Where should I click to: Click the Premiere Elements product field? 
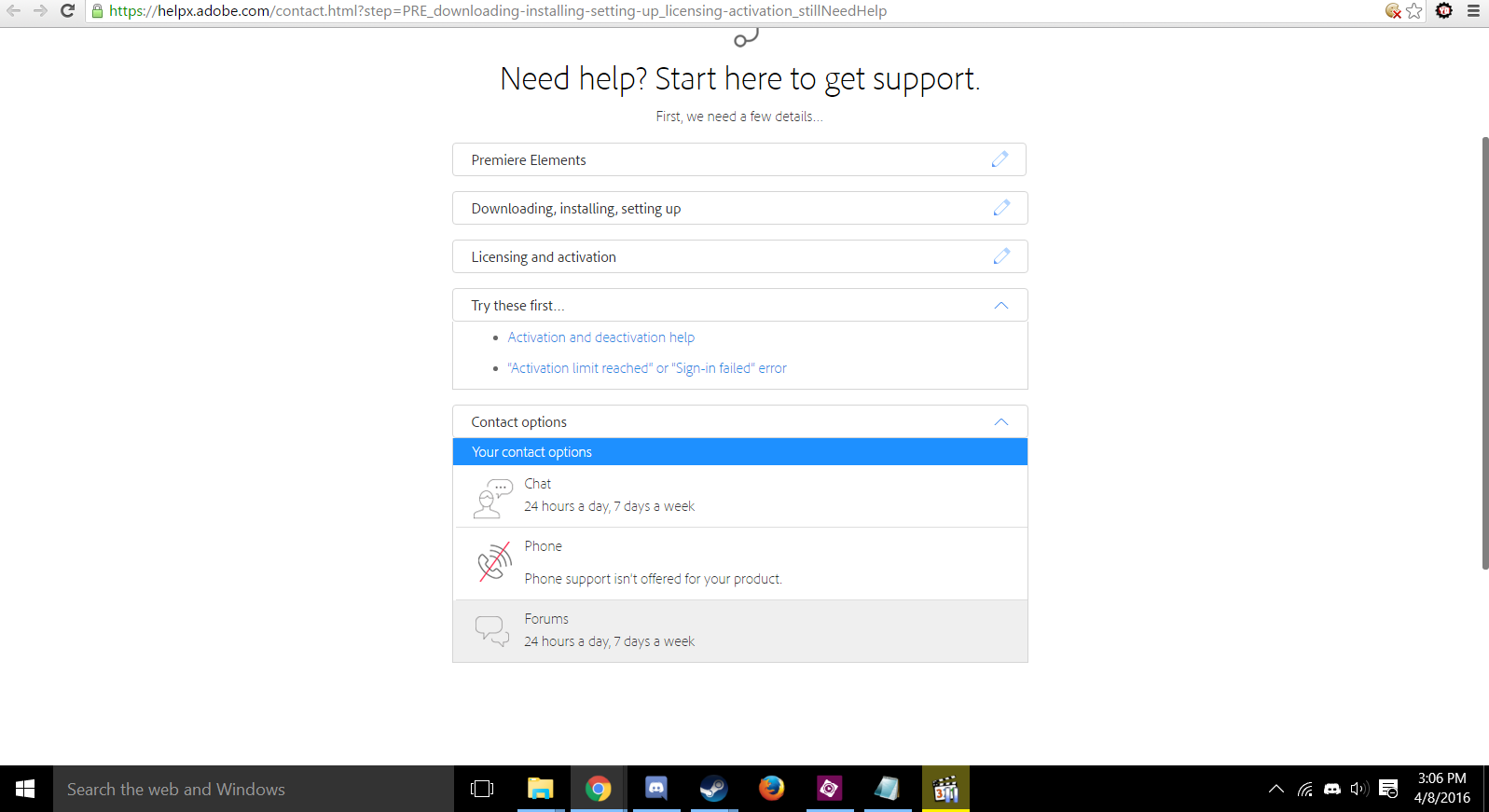[739, 159]
